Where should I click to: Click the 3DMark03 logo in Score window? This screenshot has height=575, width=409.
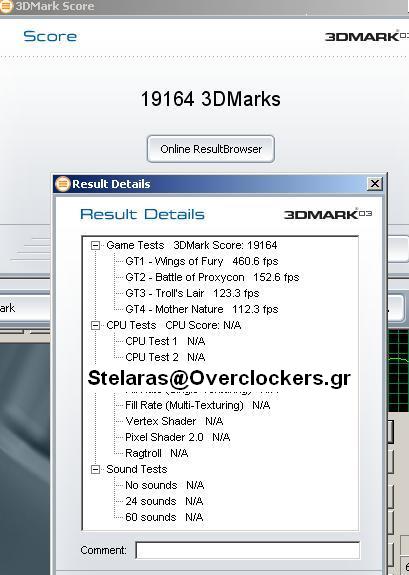point(367,36)
